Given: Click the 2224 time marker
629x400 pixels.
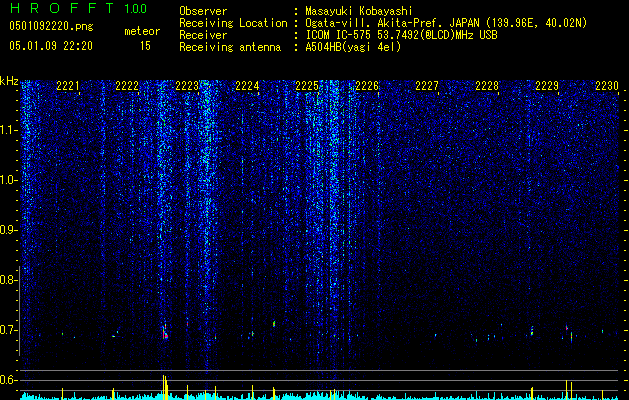Looking at the screenshot, I should 247,86.
